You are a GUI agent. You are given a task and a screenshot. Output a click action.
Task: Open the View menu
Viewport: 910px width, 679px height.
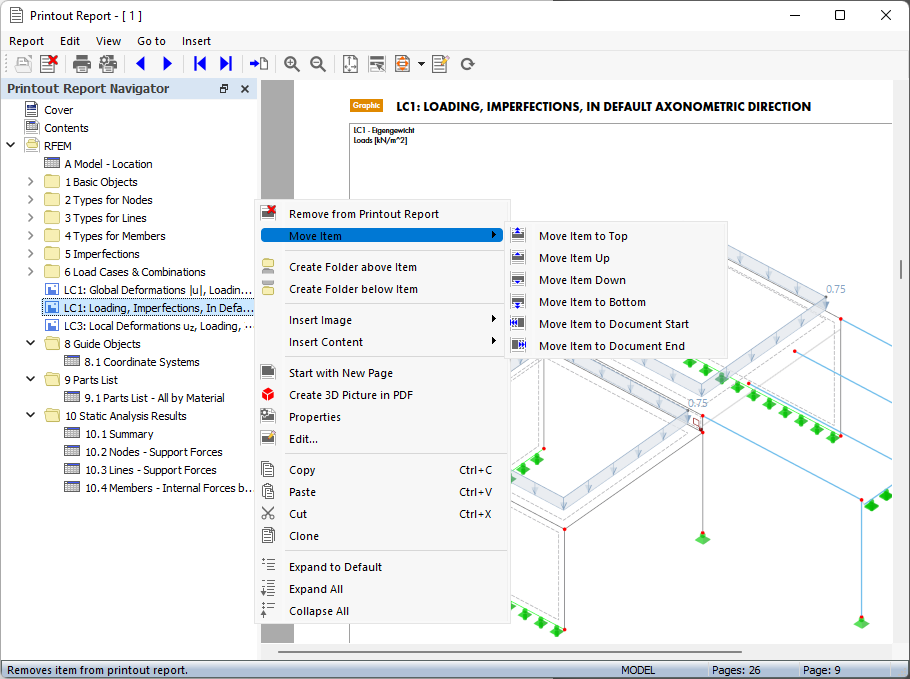point(108,41)
